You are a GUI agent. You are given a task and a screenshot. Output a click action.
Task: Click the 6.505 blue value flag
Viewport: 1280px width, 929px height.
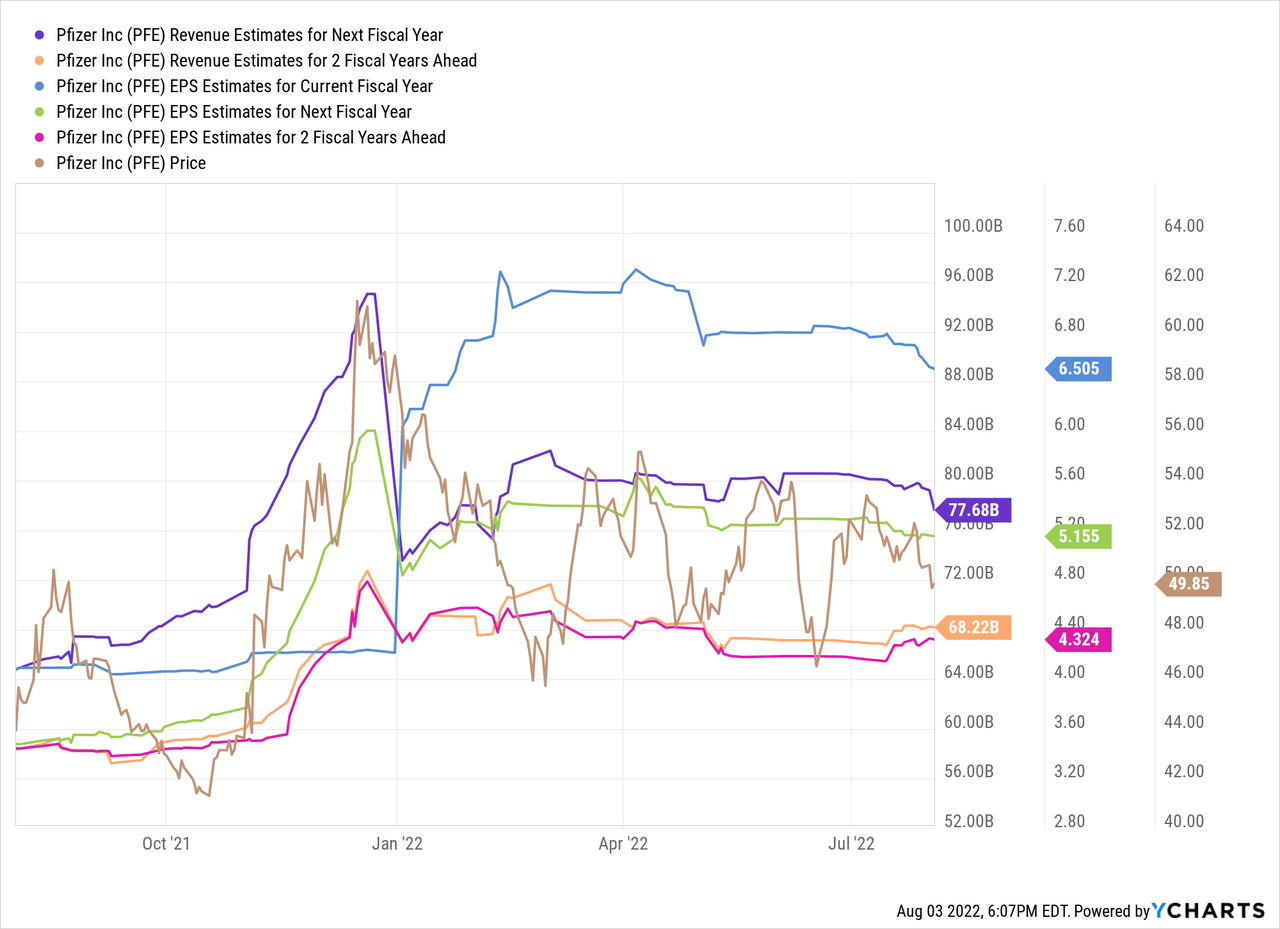click(1078, 369)
